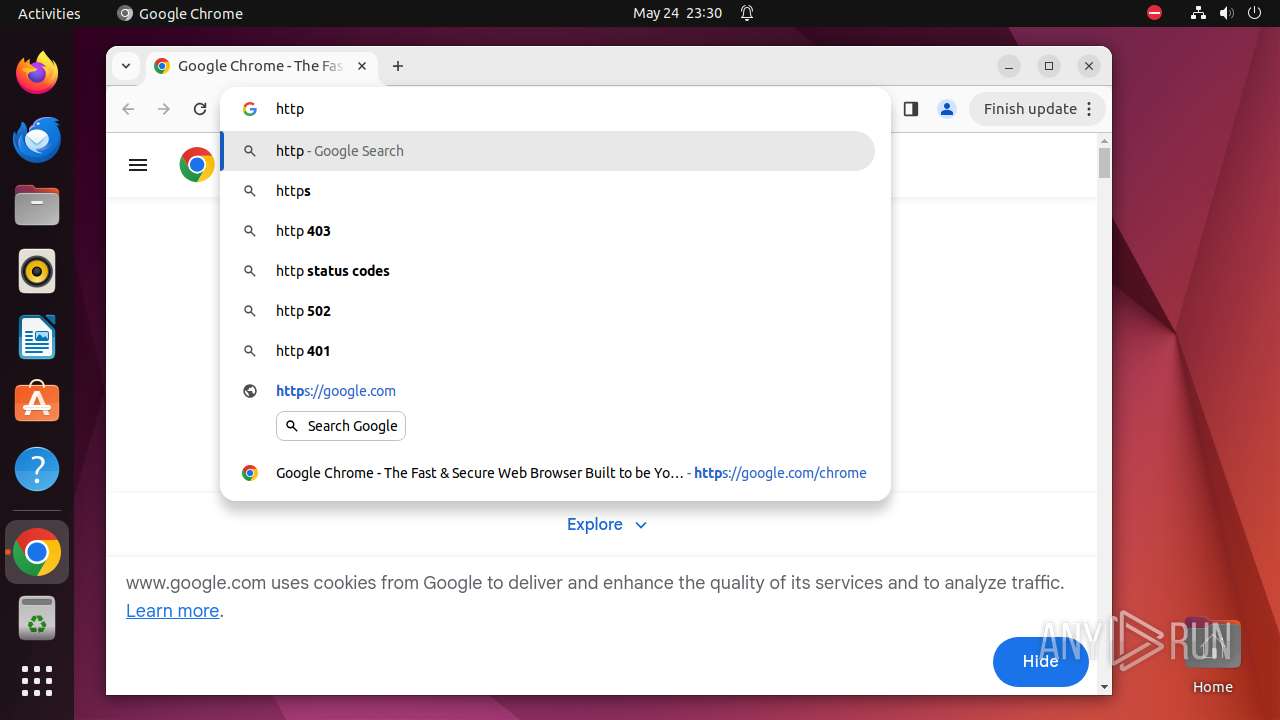Open Ubuntu Software store in dock
The width and height of the screenshot is (1280, 720).
point(37,402)
